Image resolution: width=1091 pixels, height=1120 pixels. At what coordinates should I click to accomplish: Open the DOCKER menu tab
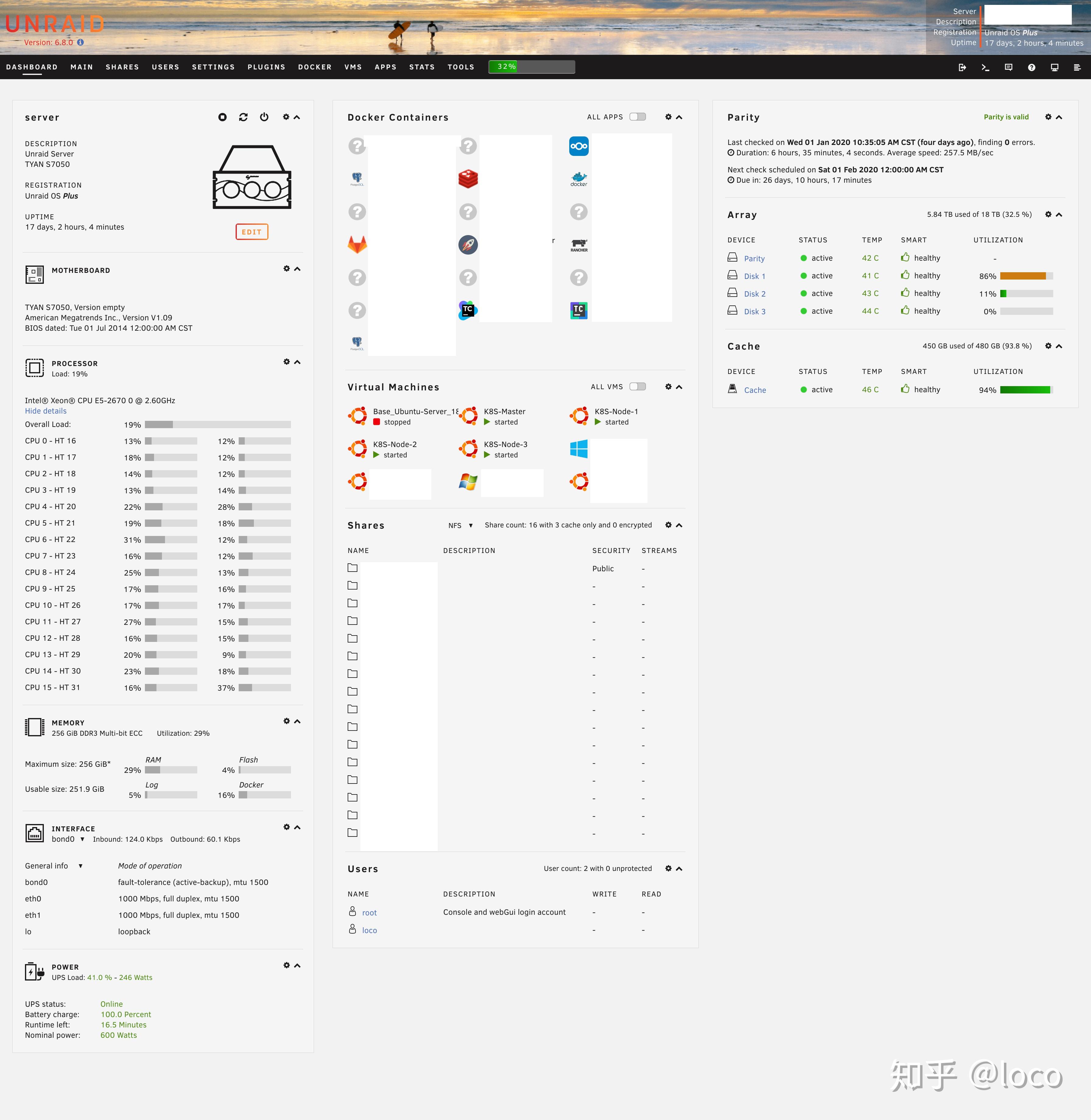point(314,67)
